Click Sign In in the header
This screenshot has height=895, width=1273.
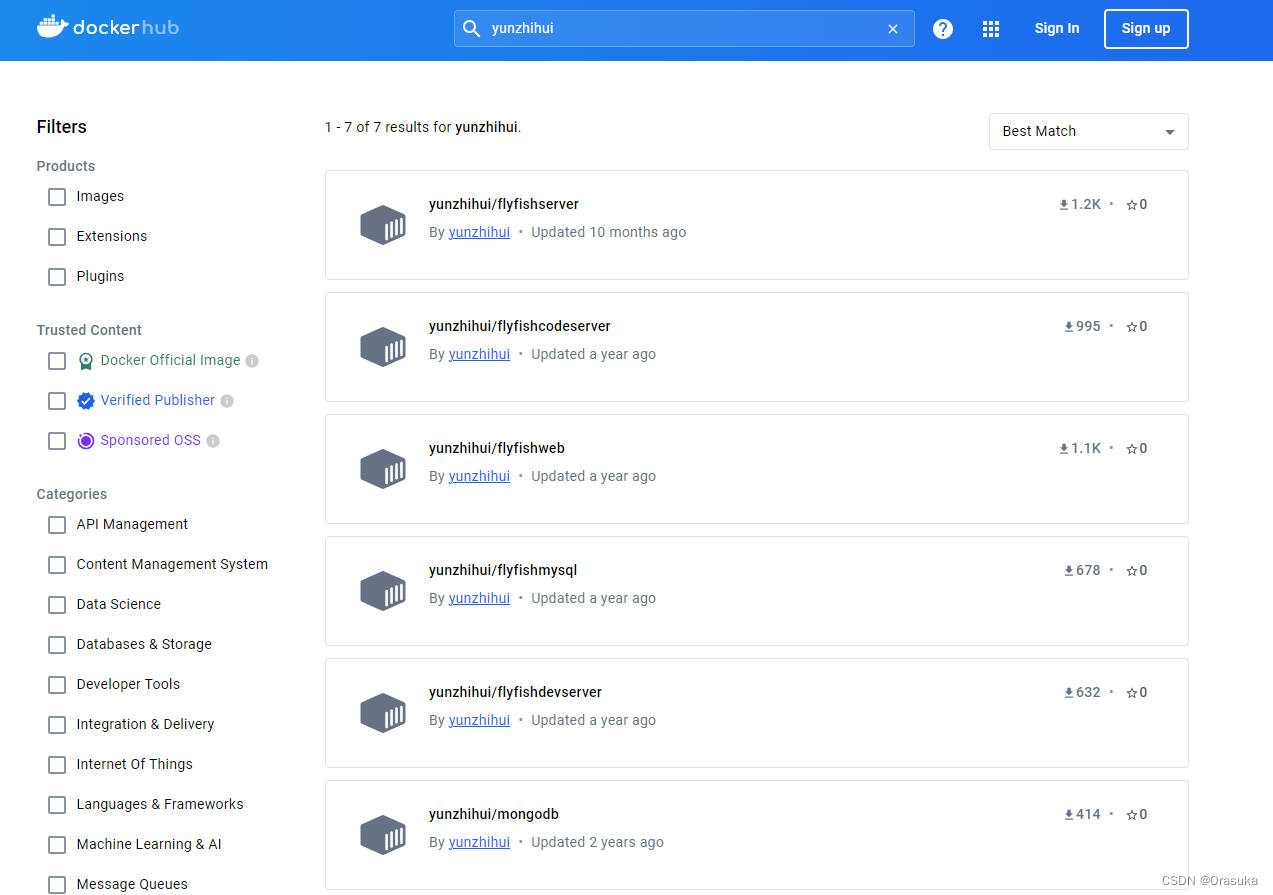[x=1056, y=28]
